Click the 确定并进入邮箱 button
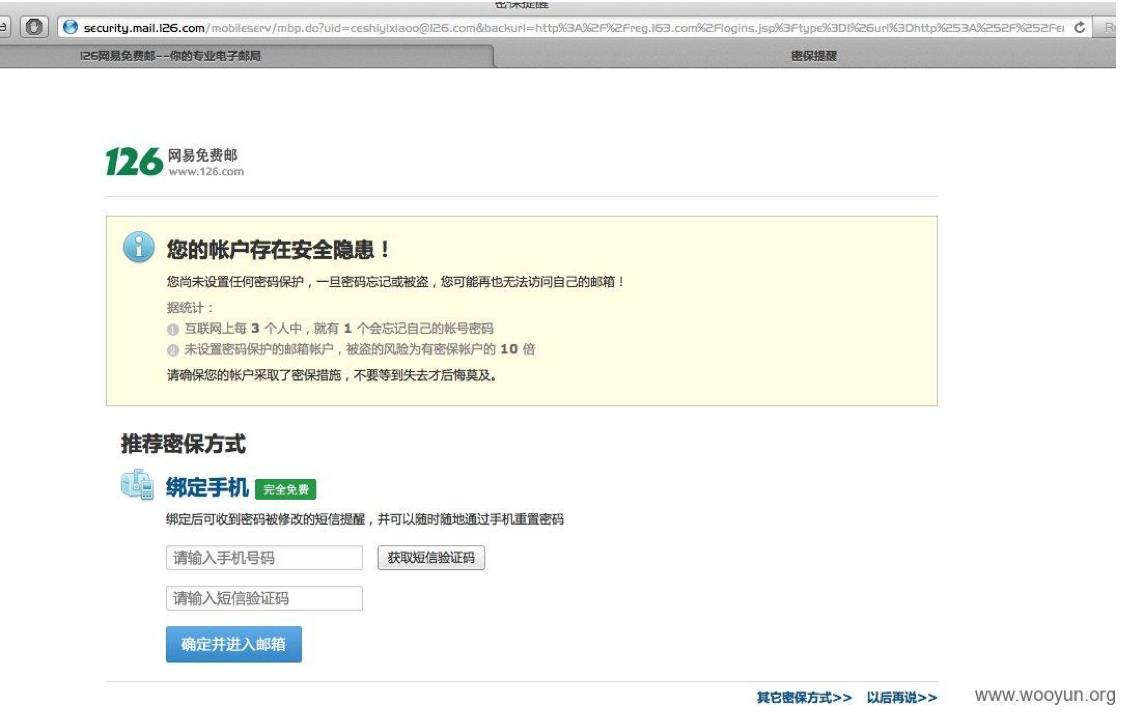Image resolution: width=1132 pixels, height=716 pixels. click(x=234, y=644)
